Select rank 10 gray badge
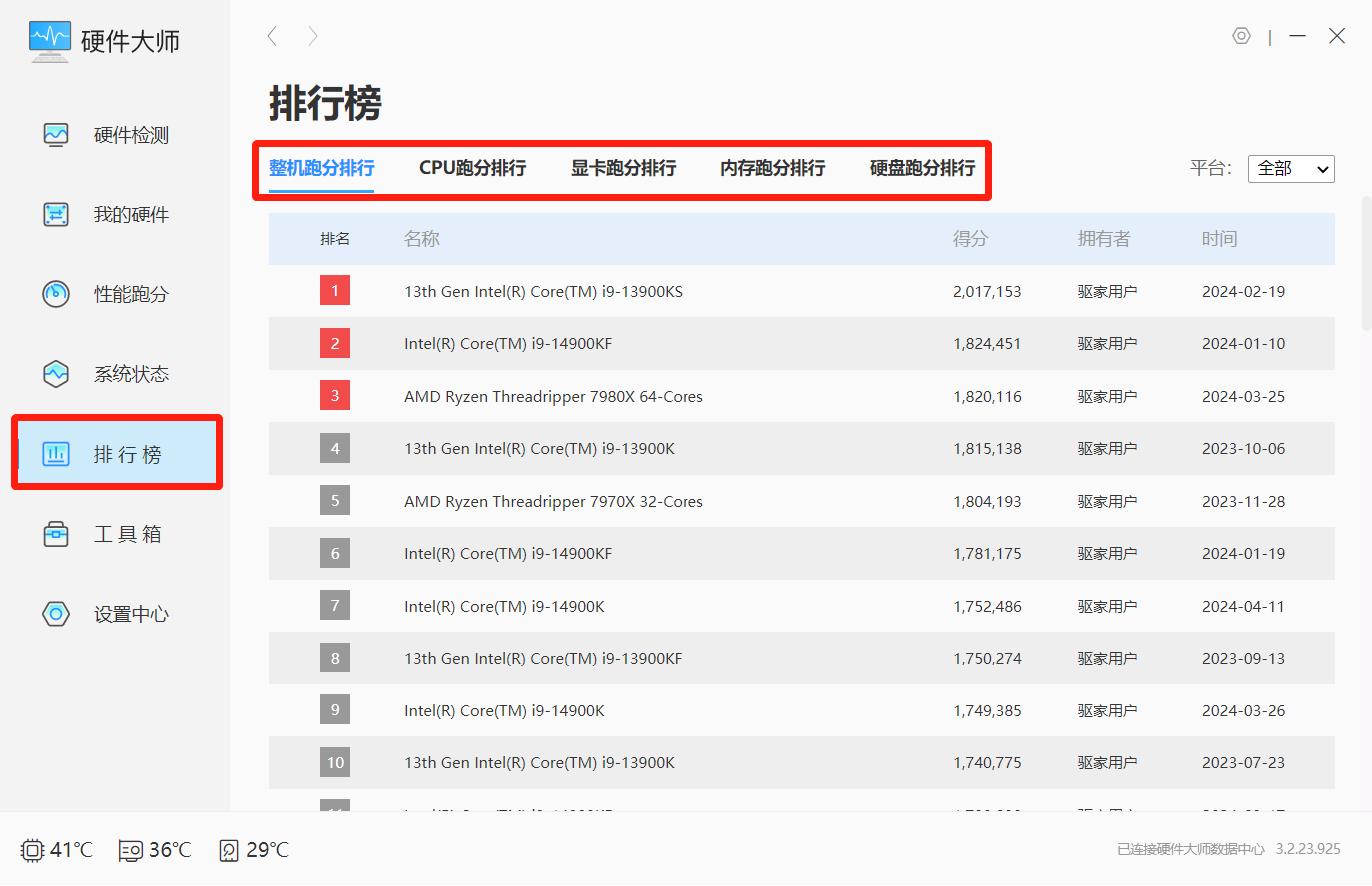Viewport: 1372px width, 886px height. 335,762
